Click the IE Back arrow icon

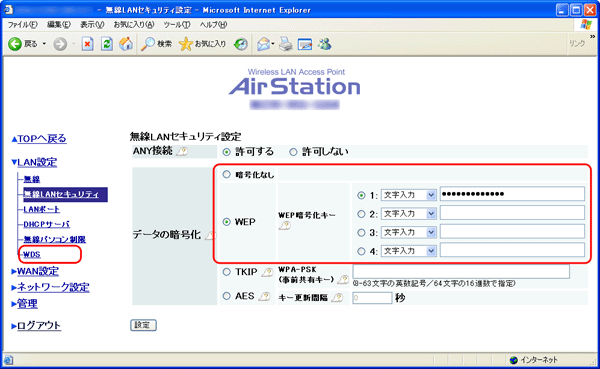(x=15, y=44)
